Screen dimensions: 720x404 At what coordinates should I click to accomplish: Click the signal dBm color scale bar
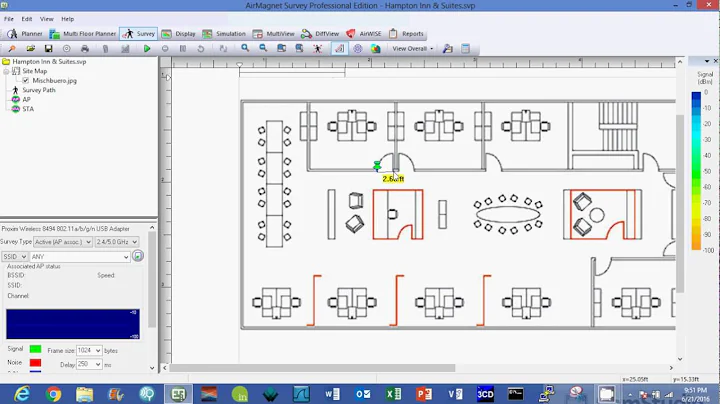pyautogui.click(x=696, y=171)
